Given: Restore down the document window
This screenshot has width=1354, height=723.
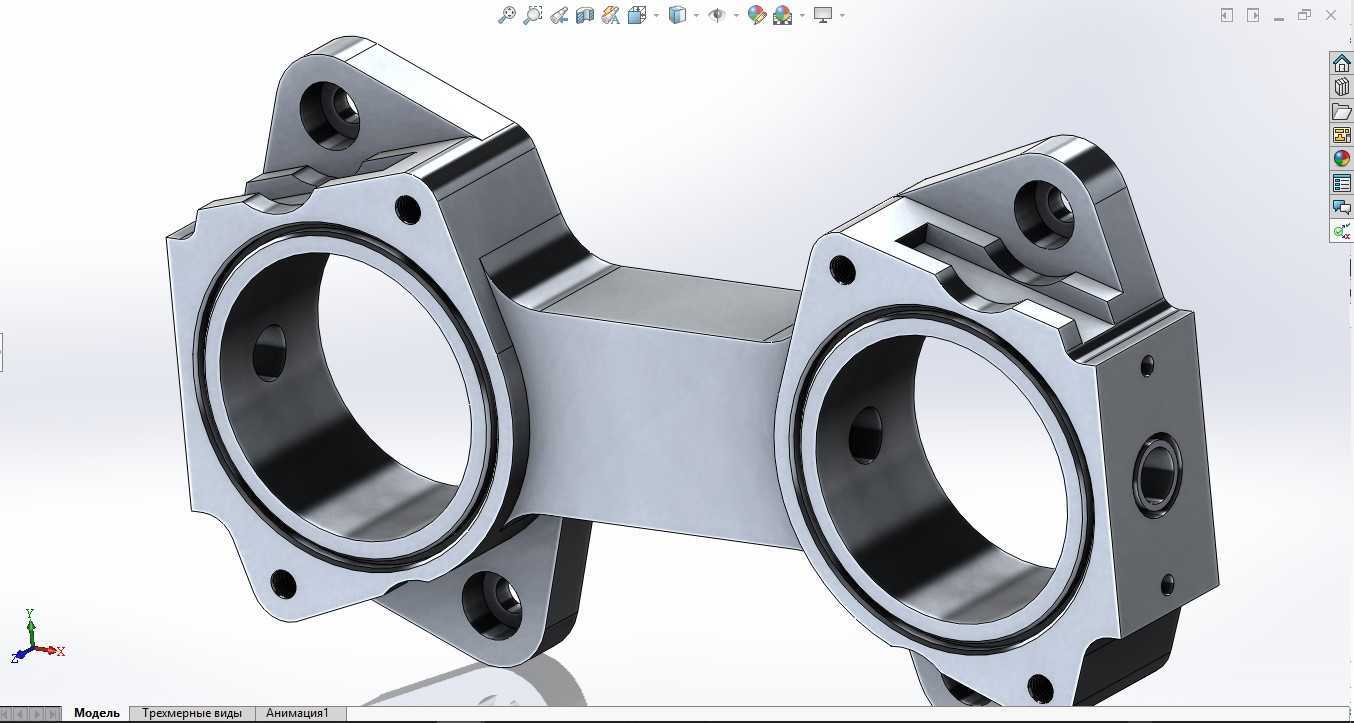Looking at the screenshot, I should tap(1304, 15).
